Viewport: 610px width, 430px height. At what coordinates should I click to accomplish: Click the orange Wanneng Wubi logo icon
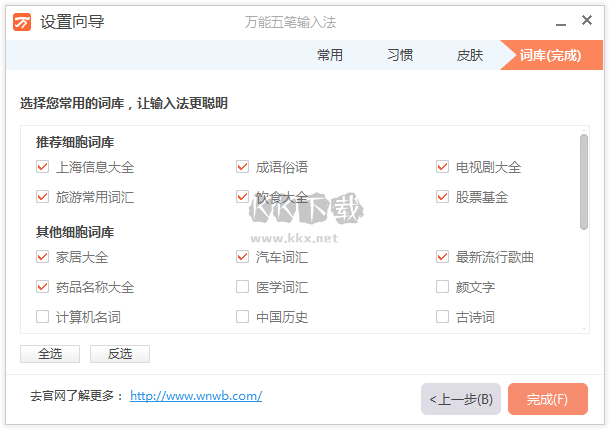coord(22,22)
